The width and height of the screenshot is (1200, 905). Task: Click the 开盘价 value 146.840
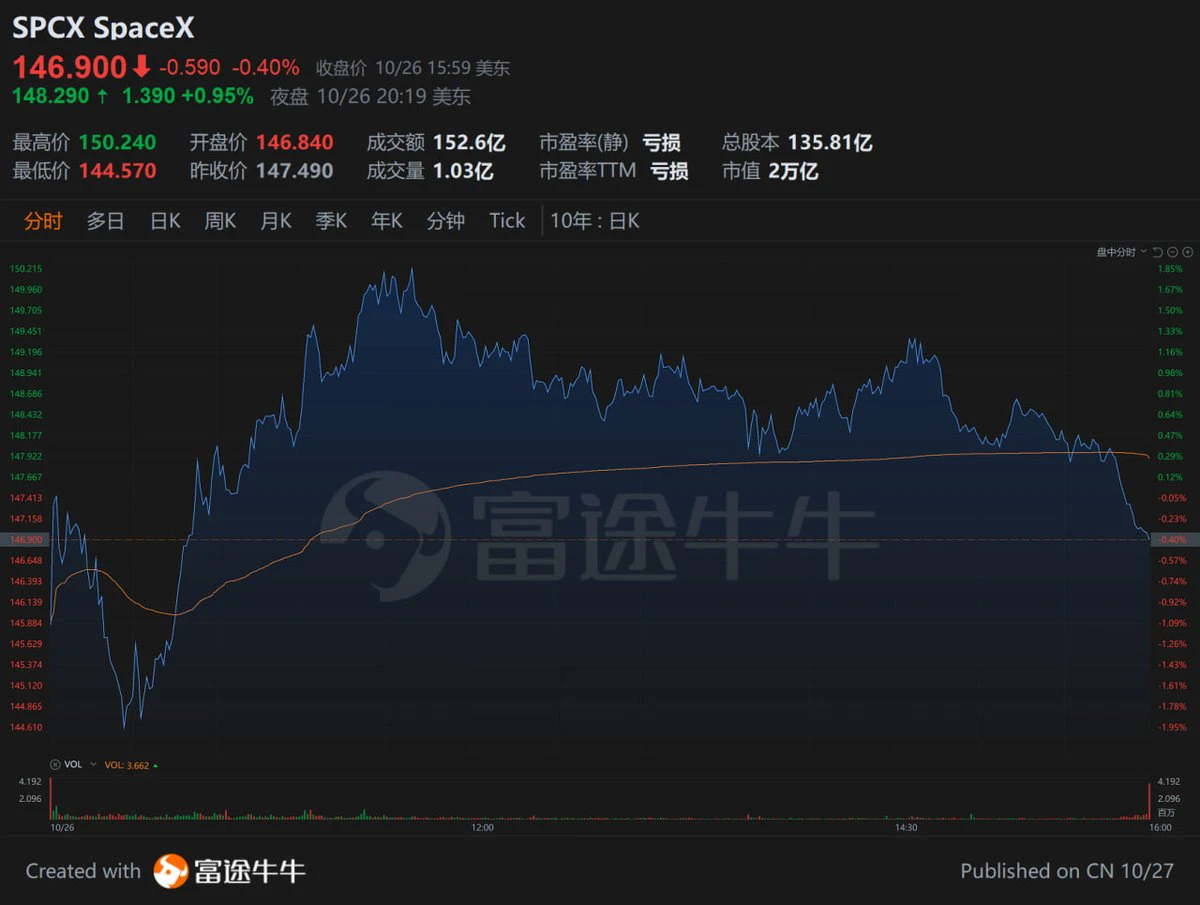[294, 142]
